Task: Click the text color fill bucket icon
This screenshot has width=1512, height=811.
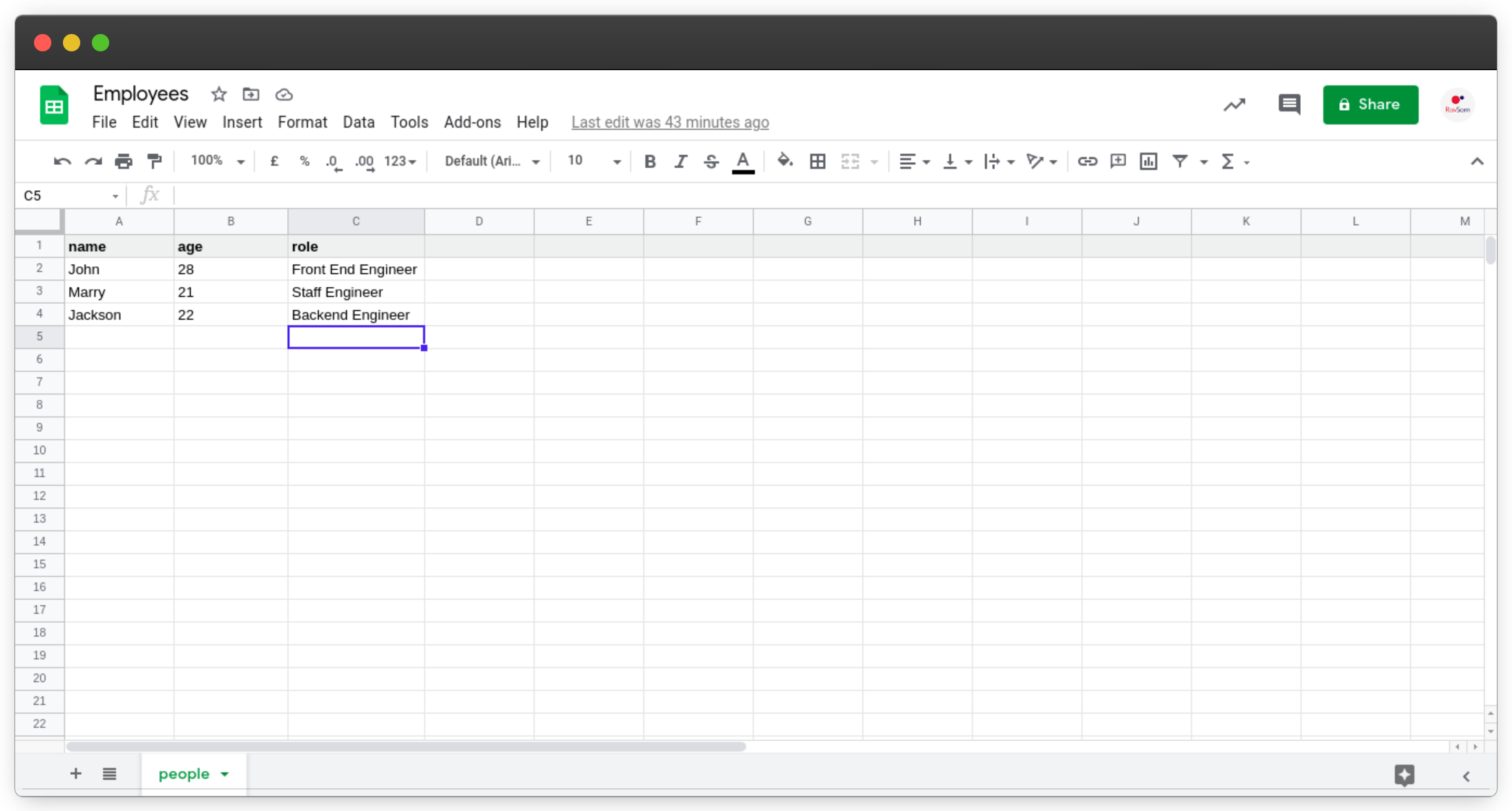Action: pyautogui.click(x=787, y=161)
